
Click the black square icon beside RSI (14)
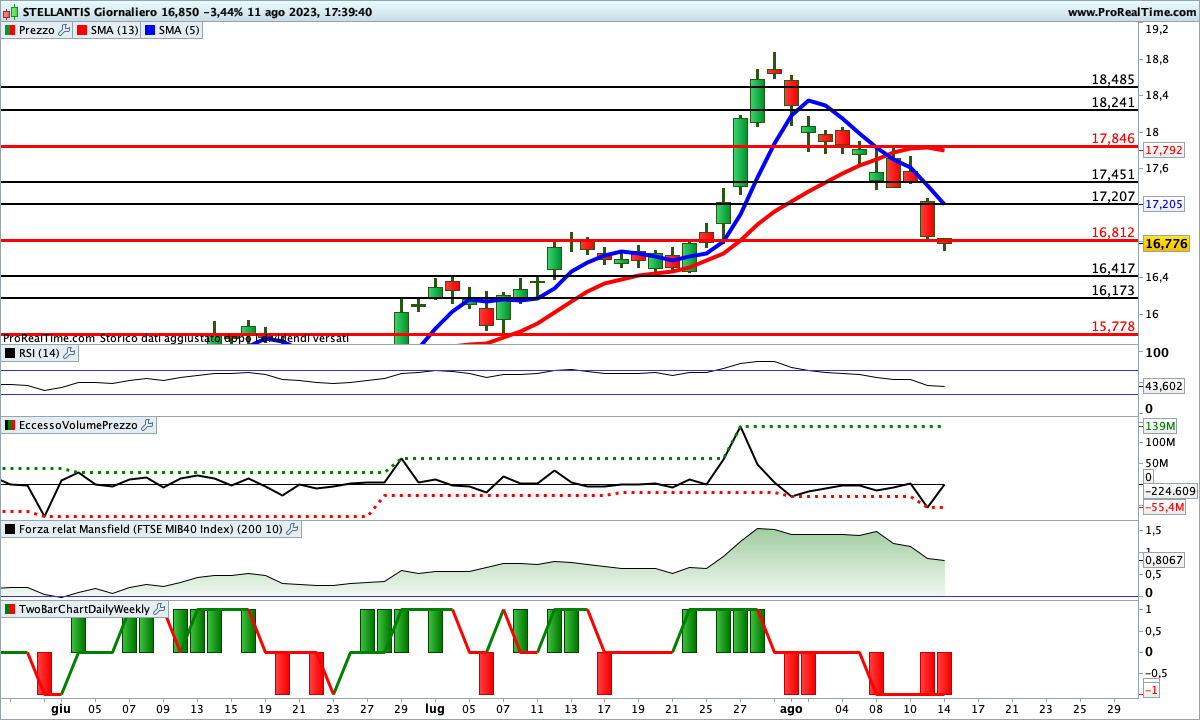click(x=10, y=353)
